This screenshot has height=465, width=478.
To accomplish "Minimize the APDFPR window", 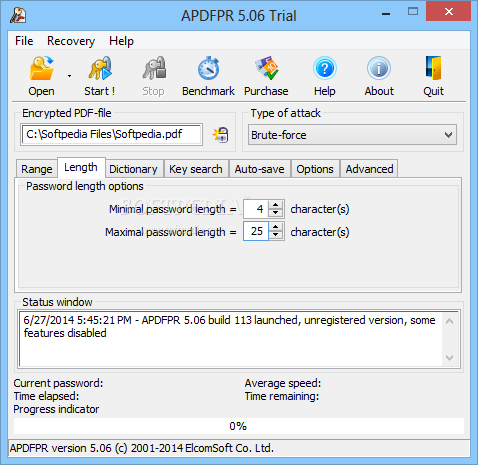I will click(386, 13).
